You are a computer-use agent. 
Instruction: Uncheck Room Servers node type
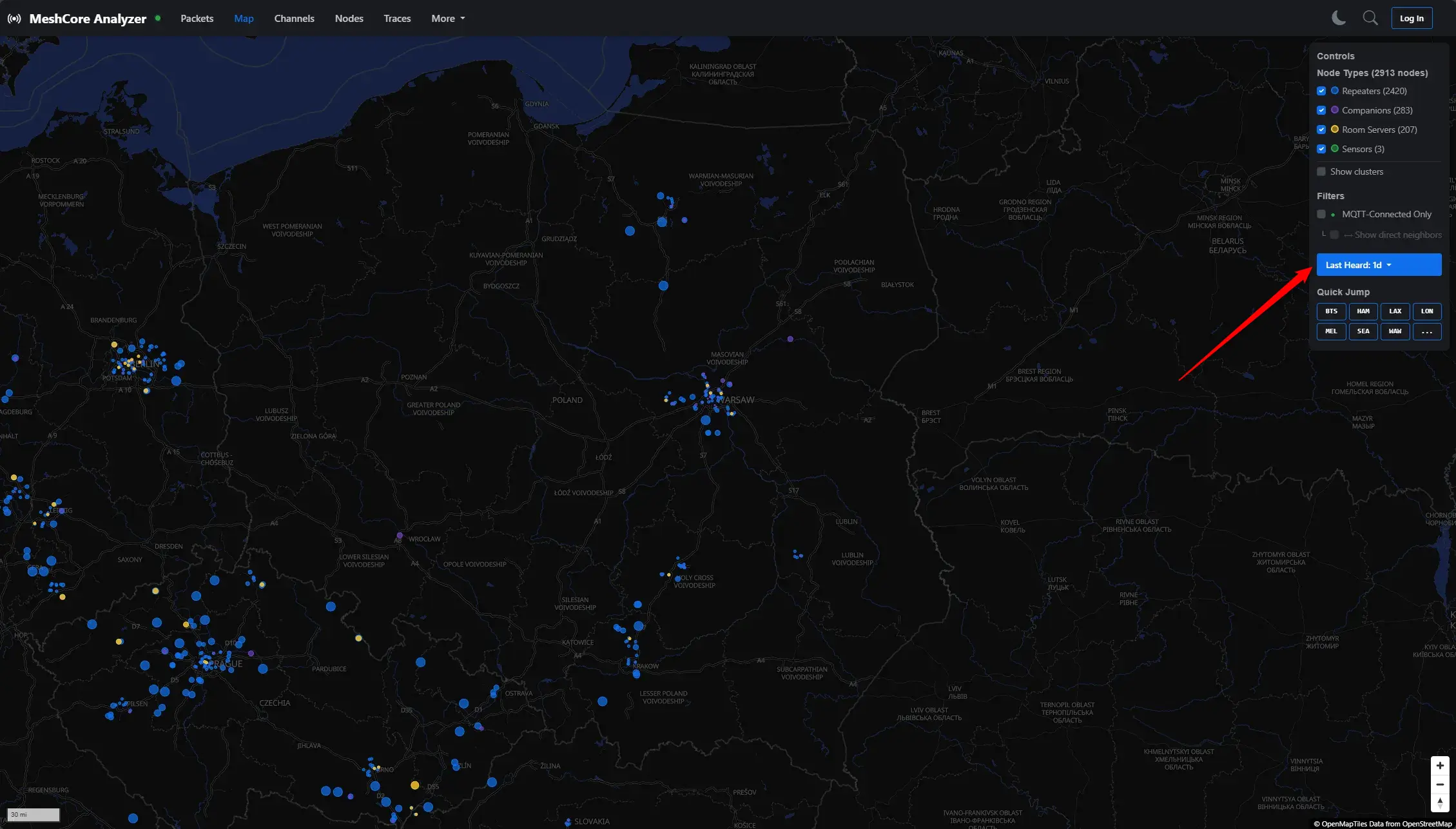pos(1321,130)
